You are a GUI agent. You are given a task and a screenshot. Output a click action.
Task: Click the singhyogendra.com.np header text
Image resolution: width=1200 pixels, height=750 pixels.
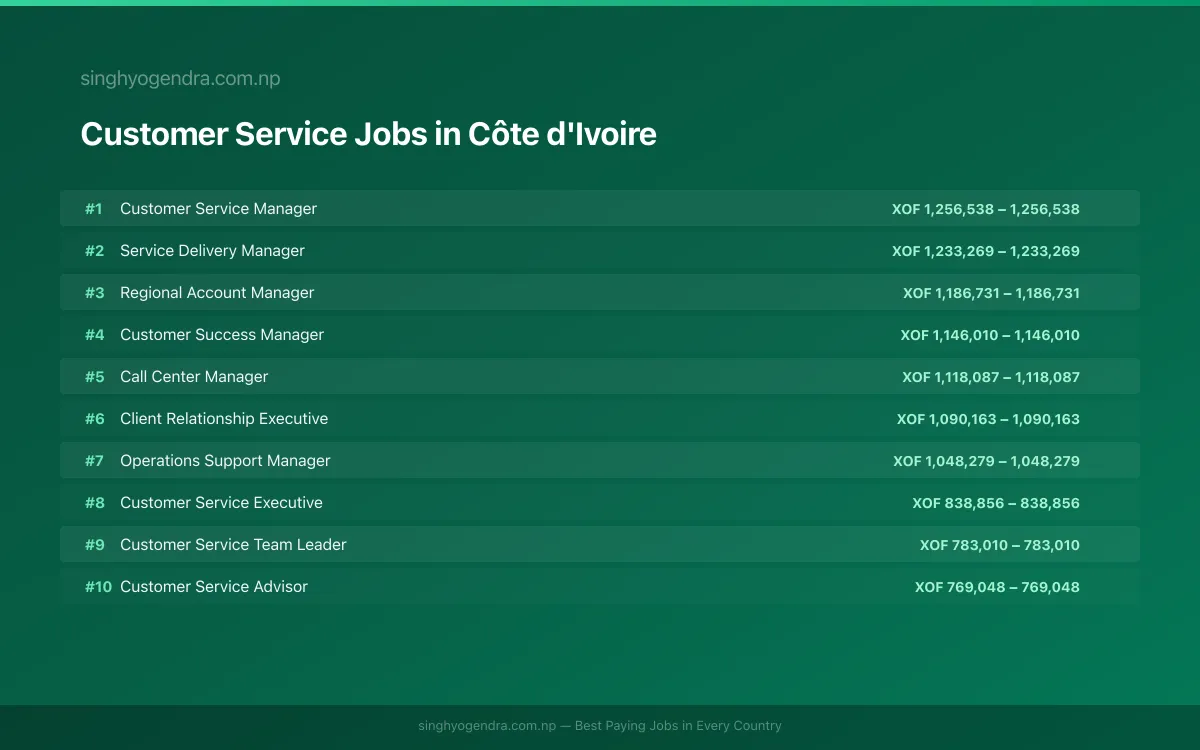point(180,79)
